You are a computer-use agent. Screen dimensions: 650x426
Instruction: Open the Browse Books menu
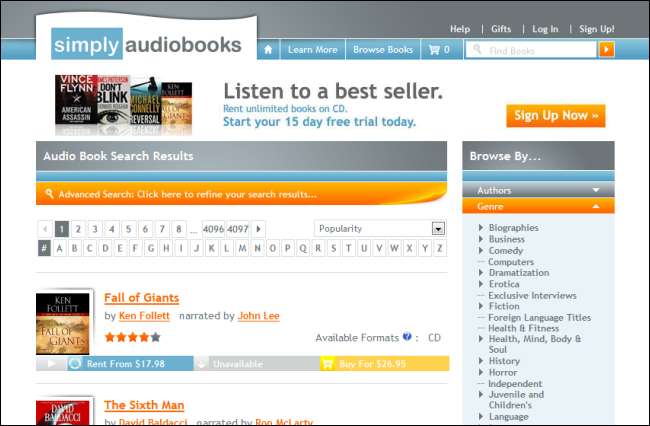click(x=383, y=50)
